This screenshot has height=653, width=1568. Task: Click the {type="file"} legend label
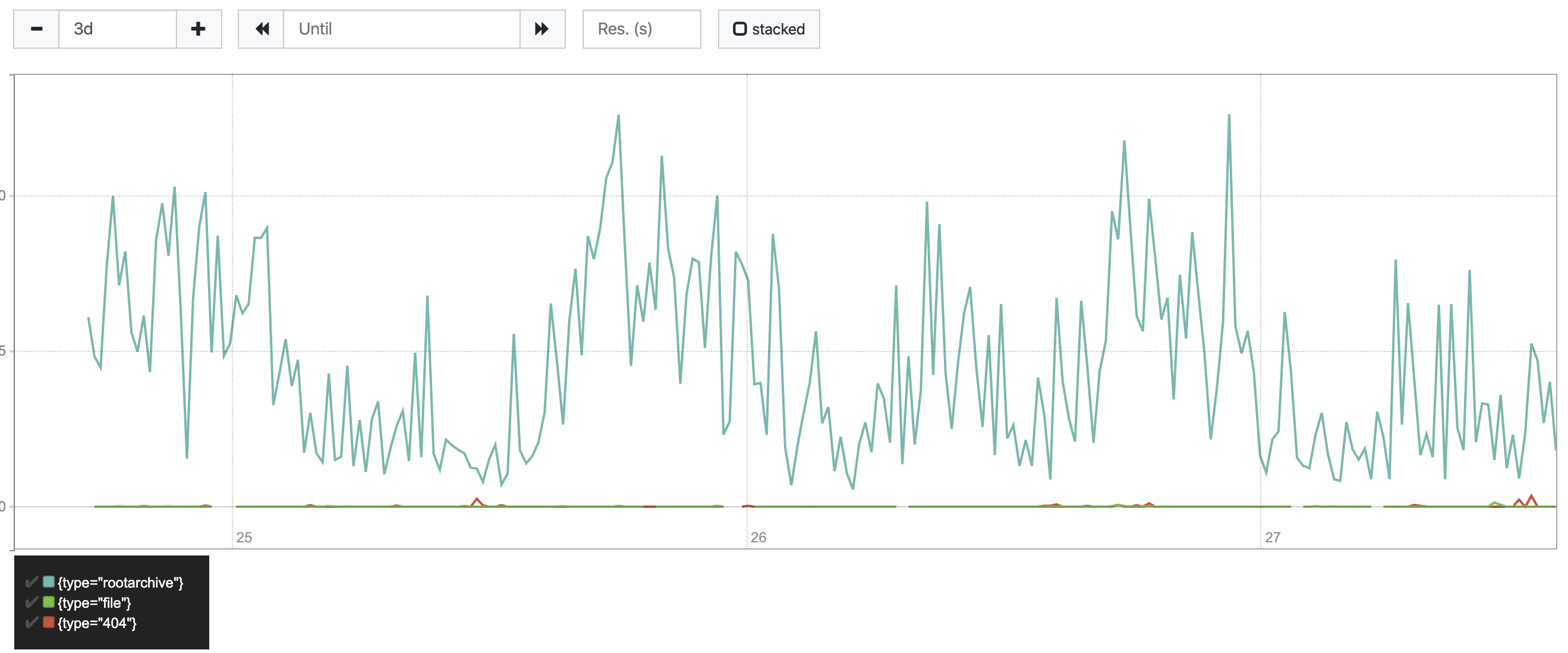point(95,603)
